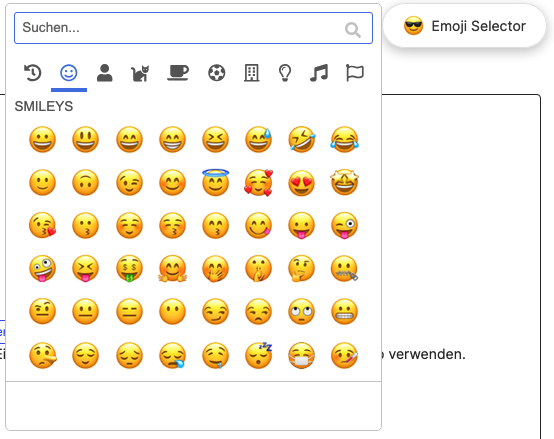Insert the thinking face emoji
Screen dimensions: 554x439
(302, 268)
